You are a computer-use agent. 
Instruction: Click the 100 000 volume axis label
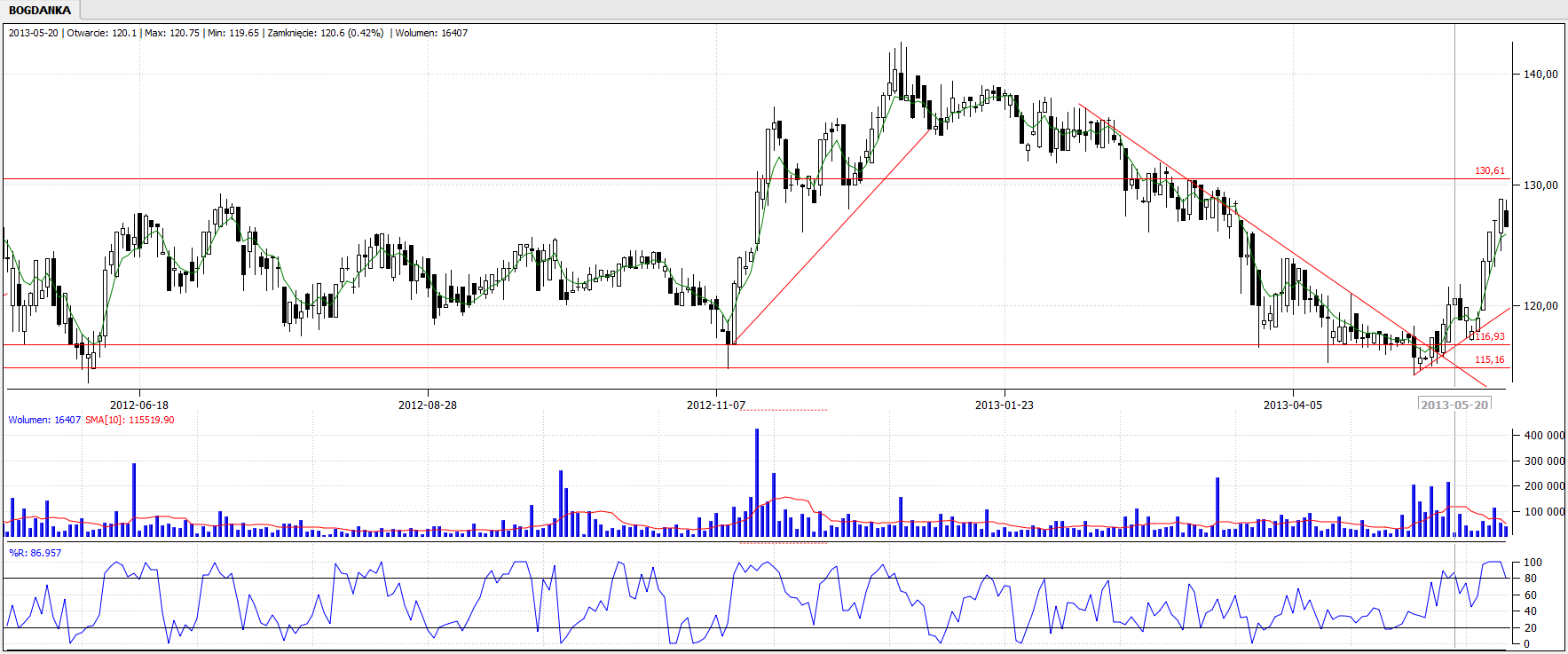(x=1544, y=512)
